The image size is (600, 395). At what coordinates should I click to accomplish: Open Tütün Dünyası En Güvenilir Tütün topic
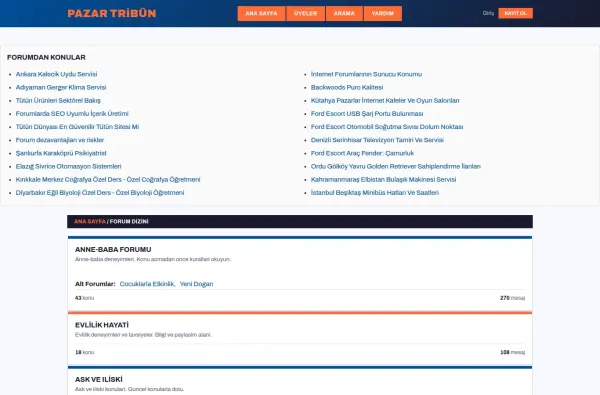(x=77, y=127)
